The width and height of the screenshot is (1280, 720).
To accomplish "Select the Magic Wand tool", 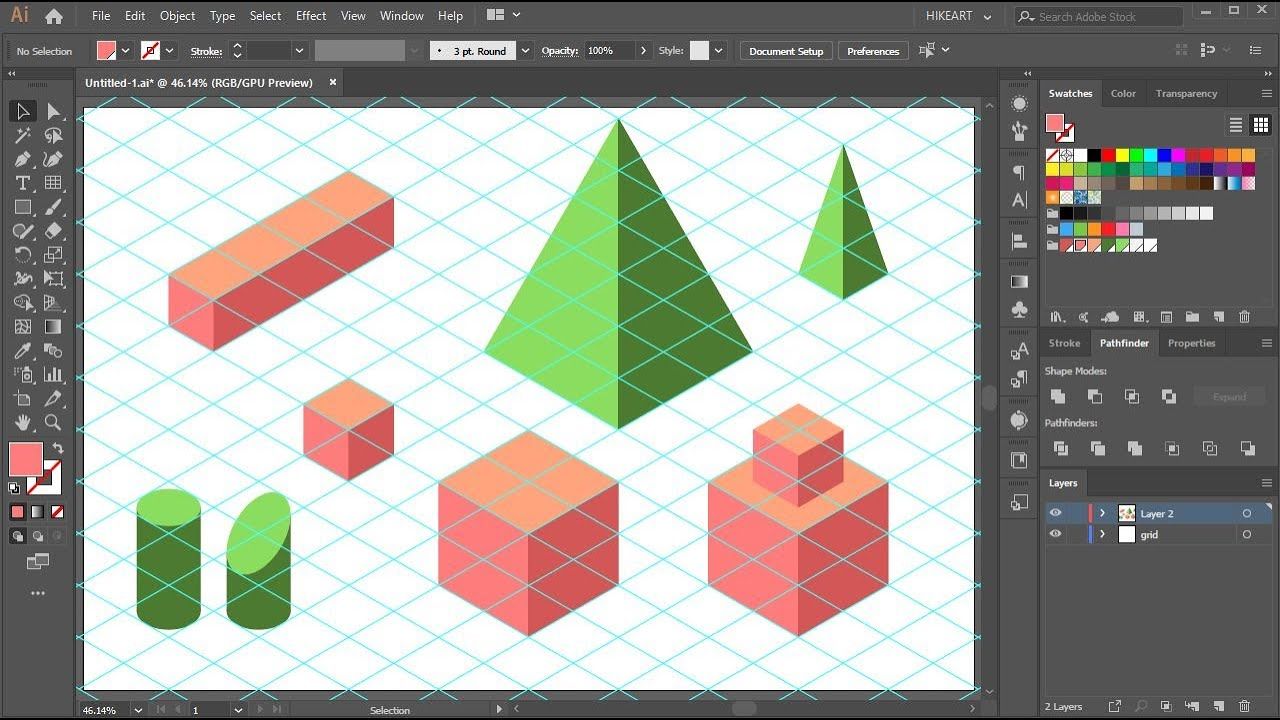I will click(x=23, y=135).
